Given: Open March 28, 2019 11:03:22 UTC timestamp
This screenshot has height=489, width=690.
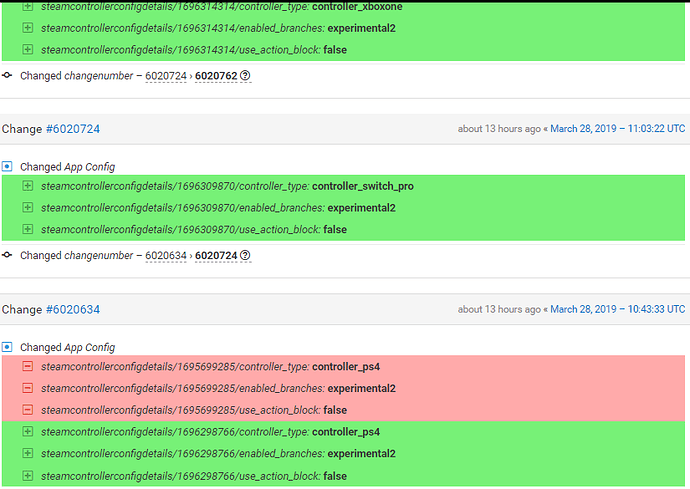Looking at the screenshot, I should (617, 129).
